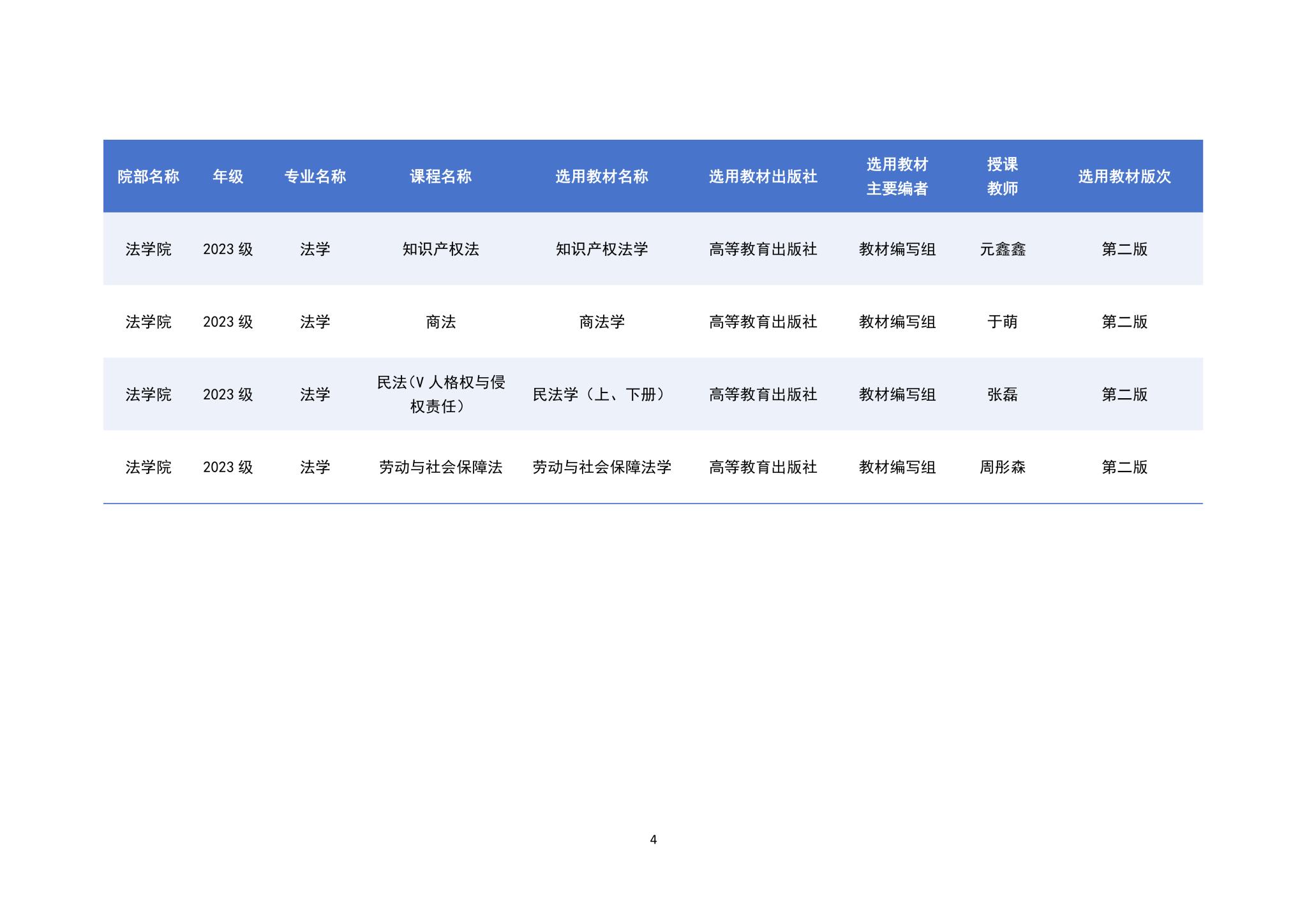Click major 法学 in 周彤森 row
This screenshot has width=1307, height=924.
[x=315, y=468]
